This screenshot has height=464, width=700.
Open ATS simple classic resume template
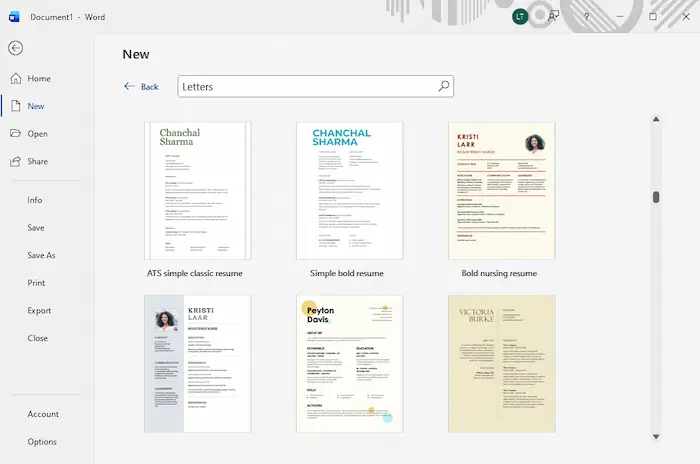pyautogui.click(x=197, y=191)
